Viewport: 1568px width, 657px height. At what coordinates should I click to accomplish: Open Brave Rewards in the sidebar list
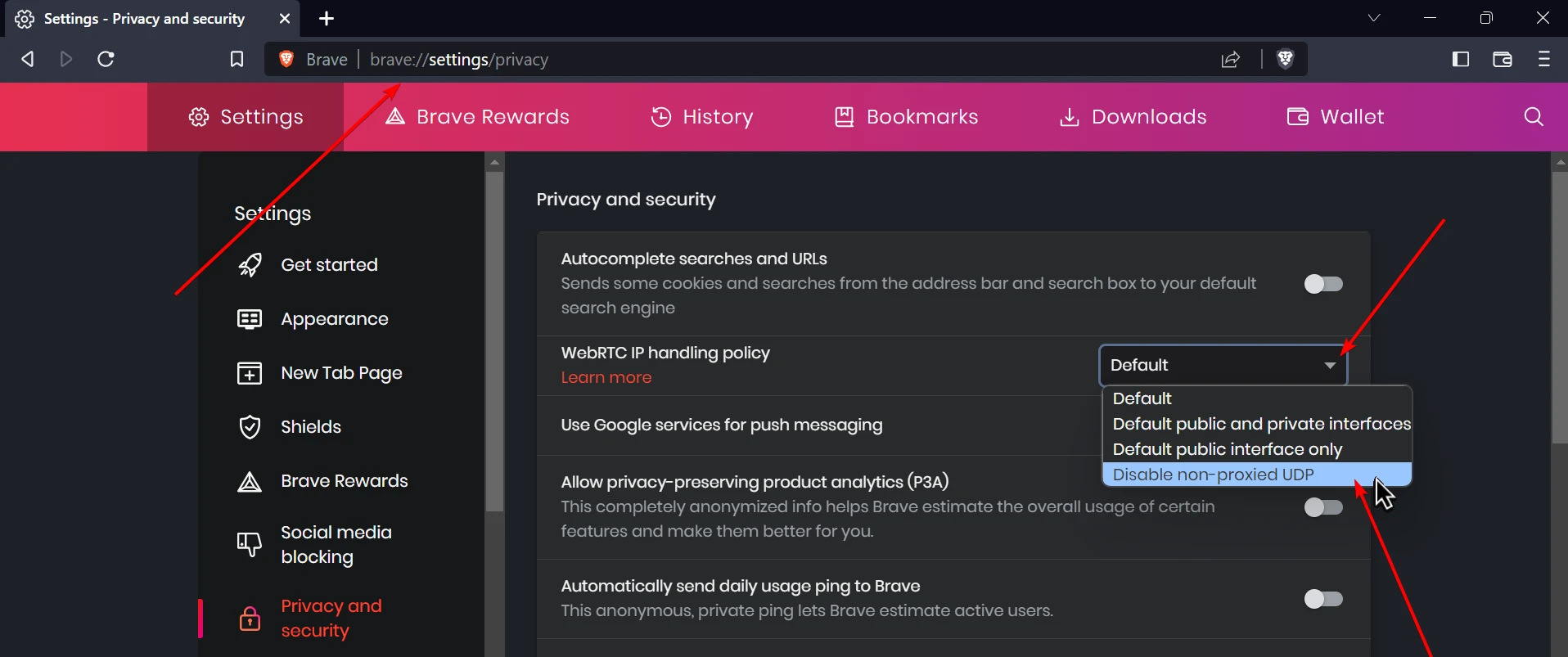[345, 481]
